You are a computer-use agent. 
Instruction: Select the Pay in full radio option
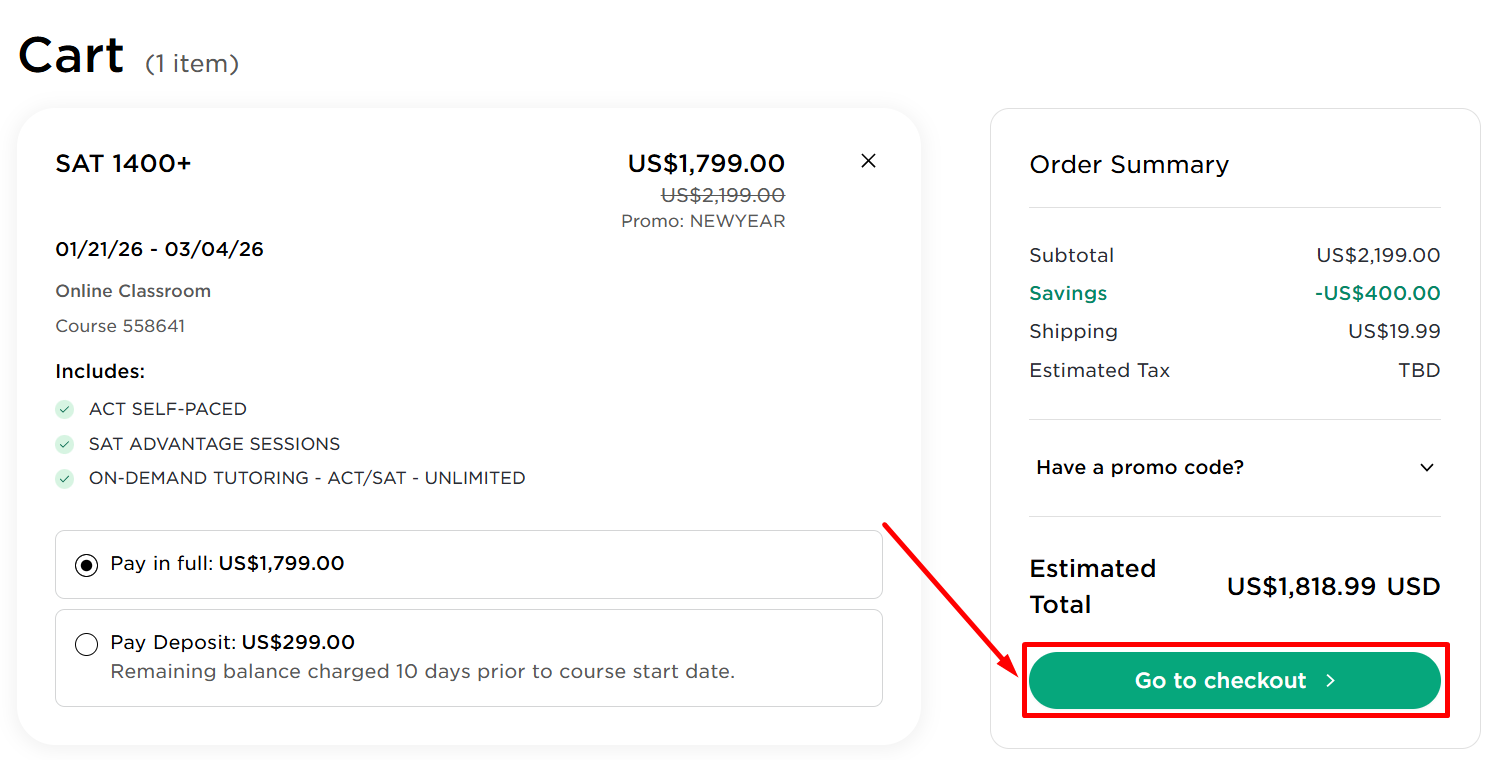click(x=87, y=565)
